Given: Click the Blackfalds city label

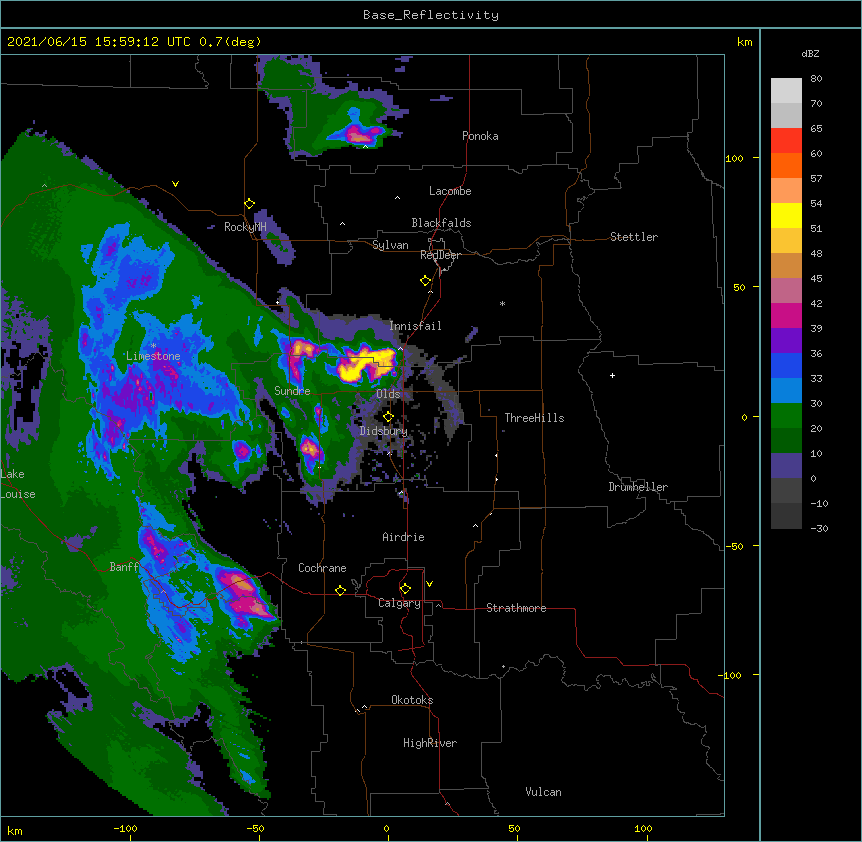Looking at the screenshot, I should [441, 223].
